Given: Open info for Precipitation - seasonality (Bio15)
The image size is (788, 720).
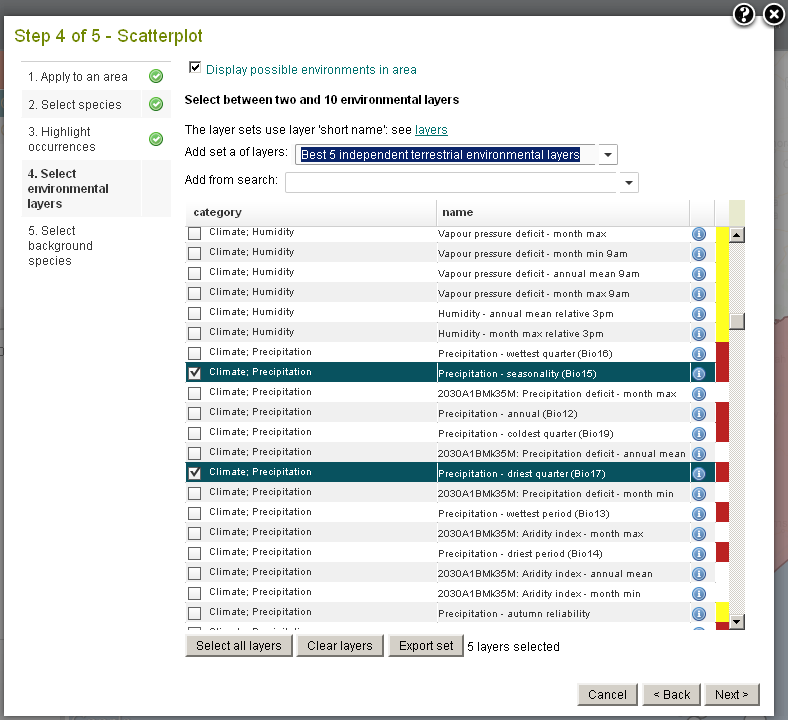Looking at the screenshot, I should pos(699,374).
